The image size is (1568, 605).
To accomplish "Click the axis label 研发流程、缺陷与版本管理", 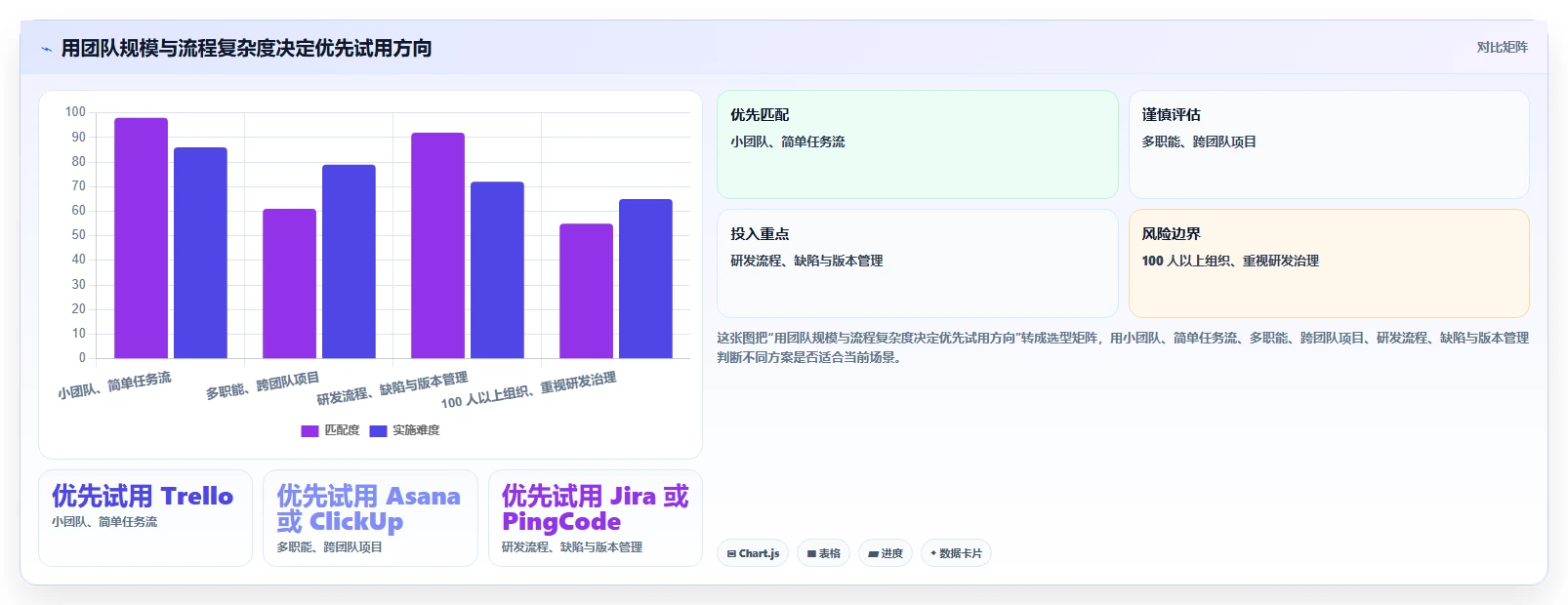I will pos(392,388).
